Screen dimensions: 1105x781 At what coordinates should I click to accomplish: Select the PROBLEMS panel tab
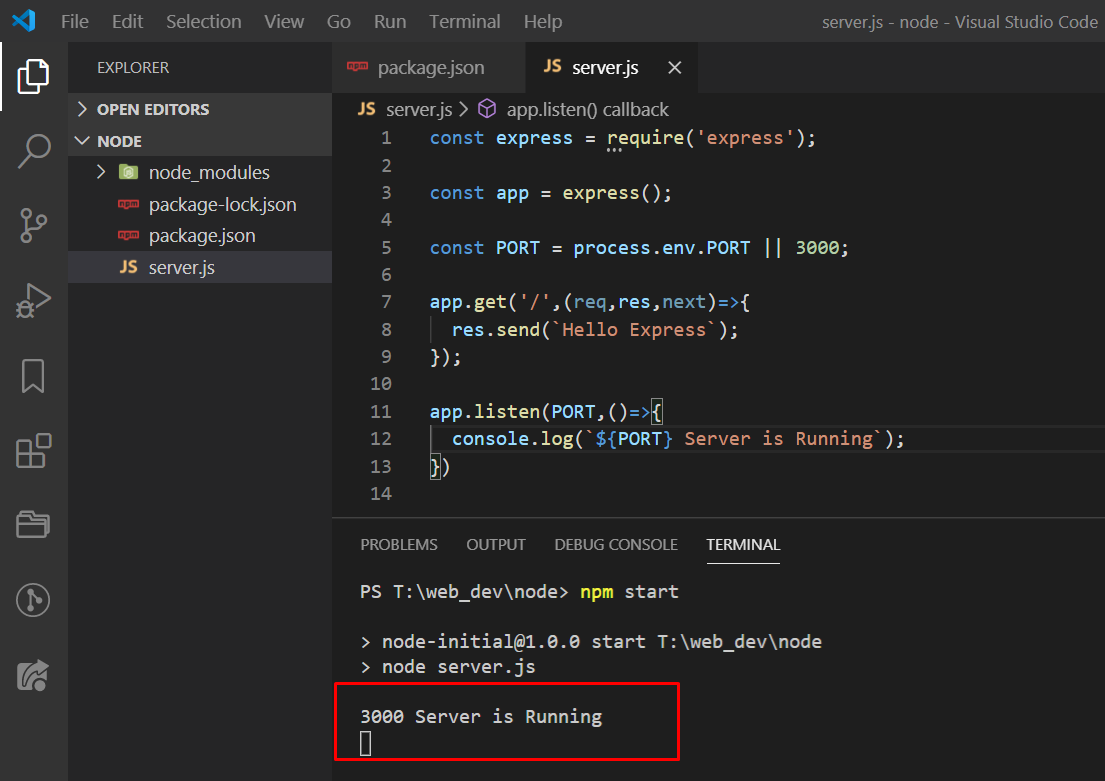click(398, 545)
